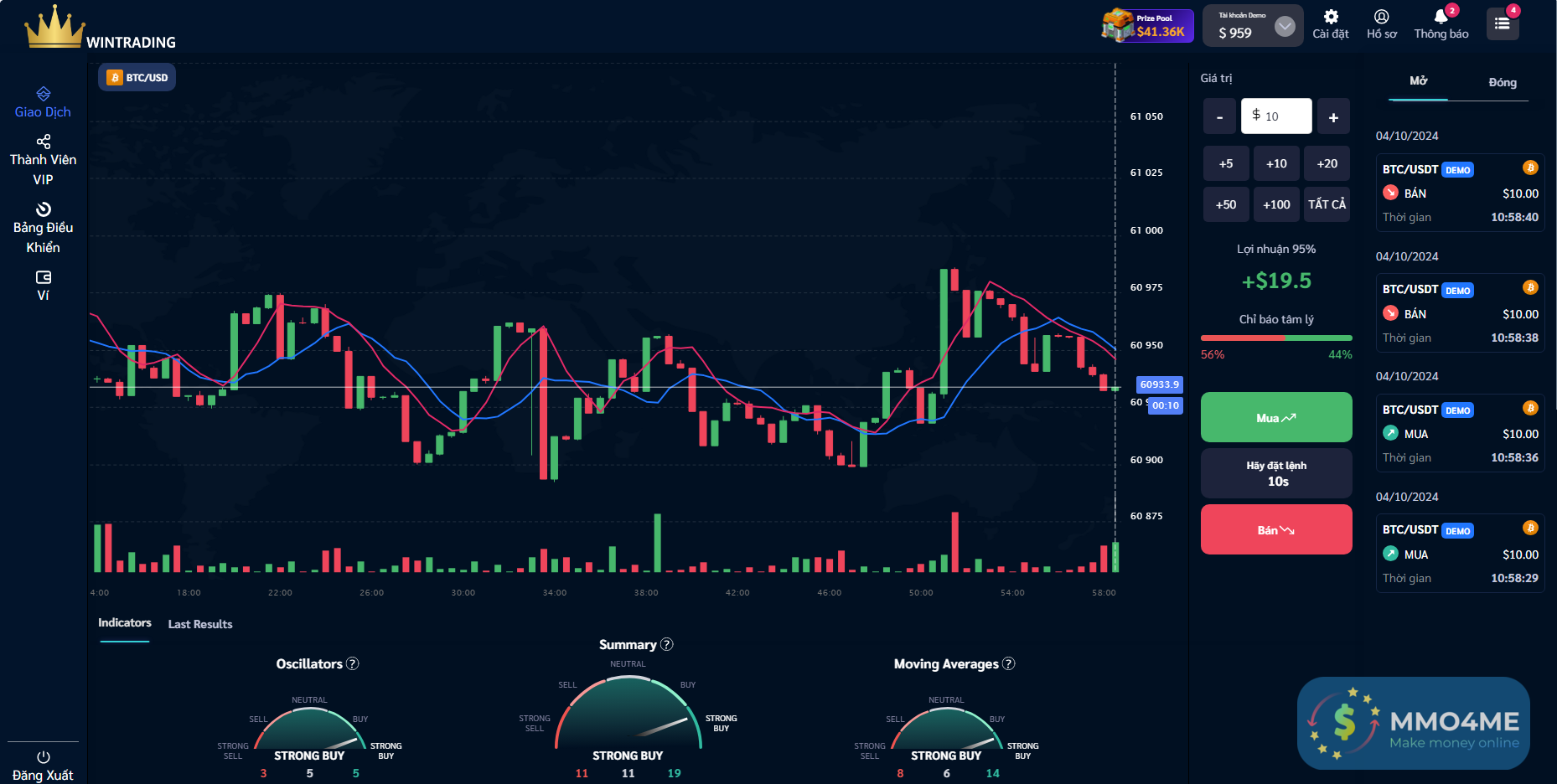Click the sell arrow icon on 10:58:40 order
The height and width of the screenshot is (784, 1557).
(x=1390, y=193)
